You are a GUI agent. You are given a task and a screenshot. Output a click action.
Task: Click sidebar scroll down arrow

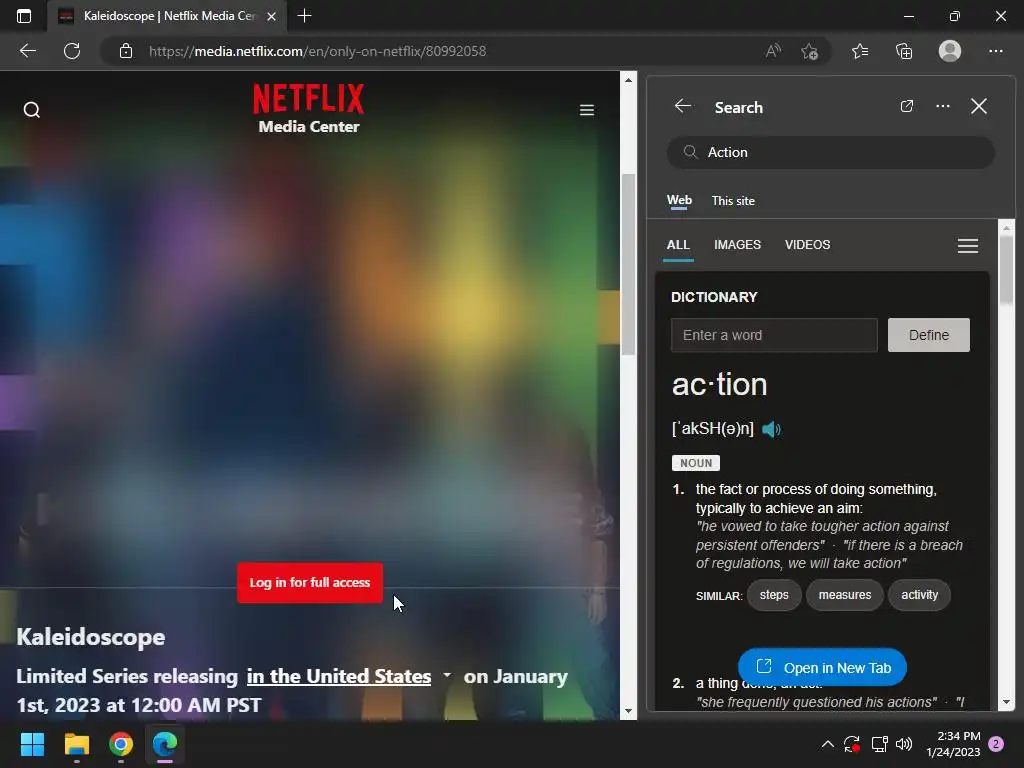pos(1006,703)
